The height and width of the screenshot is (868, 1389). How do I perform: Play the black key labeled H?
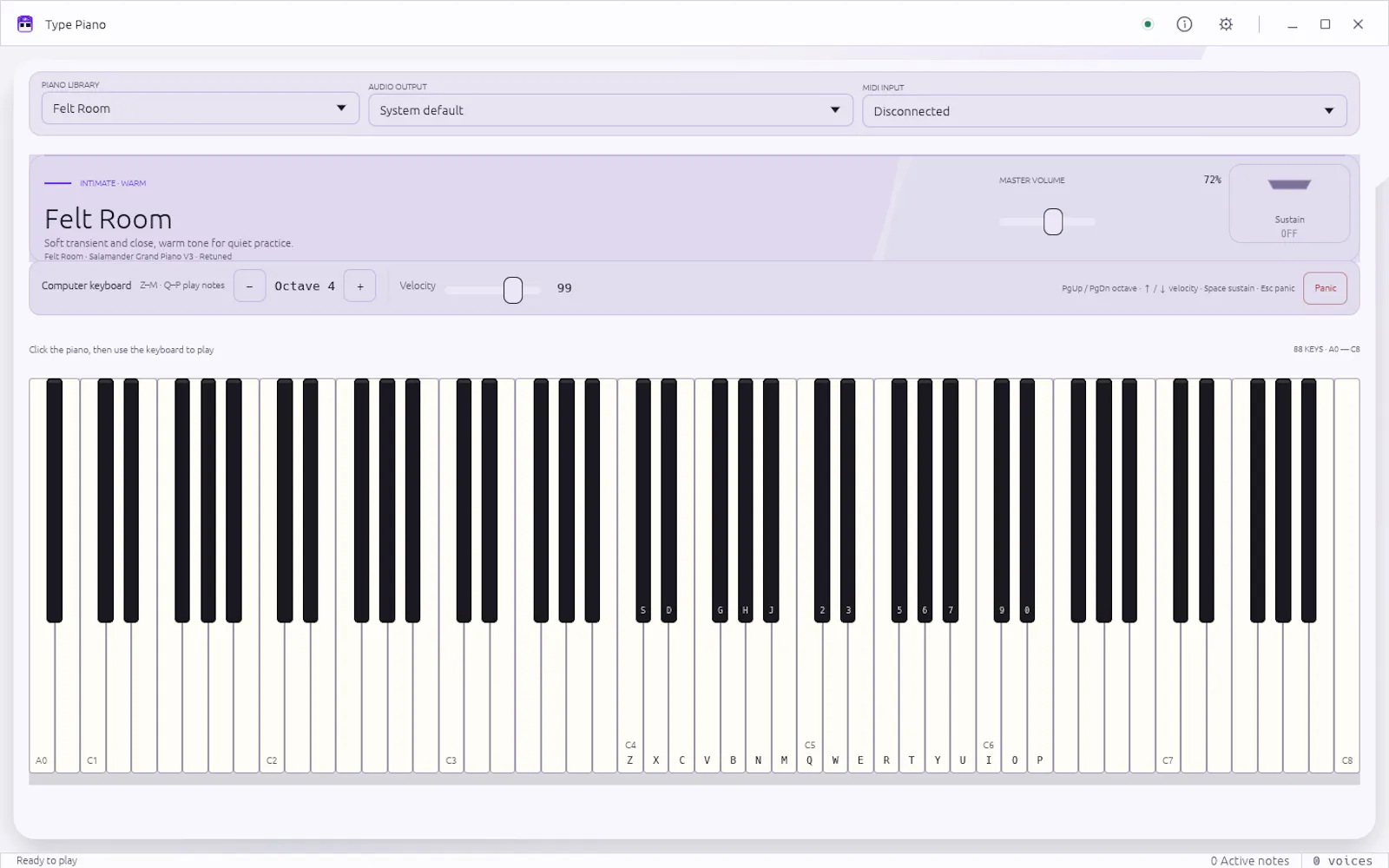tap(745, 501)
